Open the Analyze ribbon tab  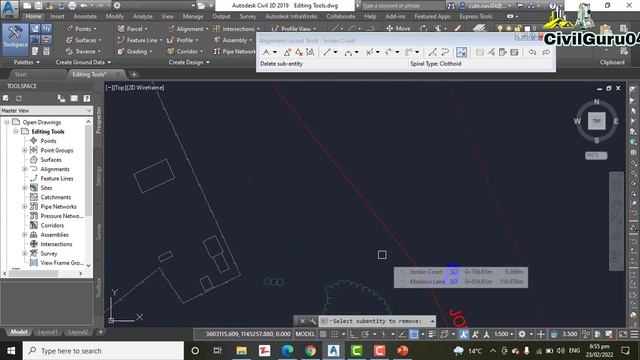tap(143, 16)
